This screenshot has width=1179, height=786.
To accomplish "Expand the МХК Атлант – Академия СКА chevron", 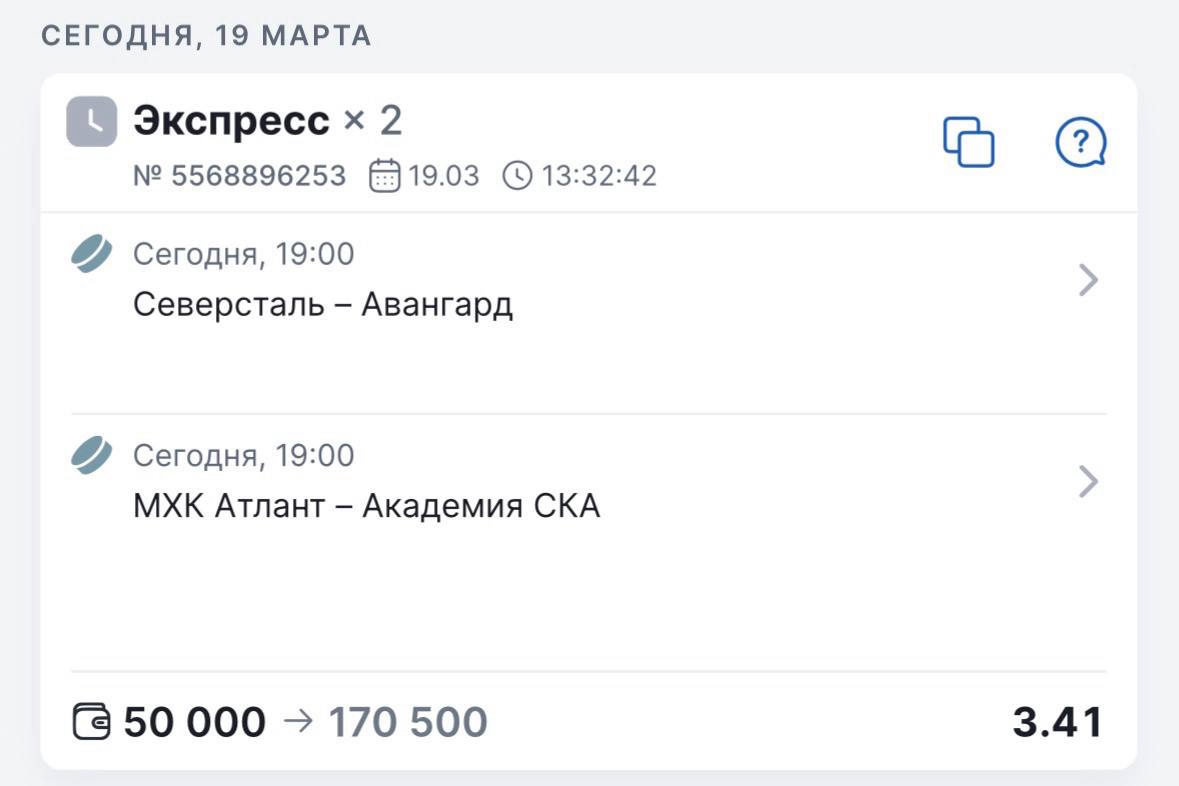I will click(x=1089, y=482).
